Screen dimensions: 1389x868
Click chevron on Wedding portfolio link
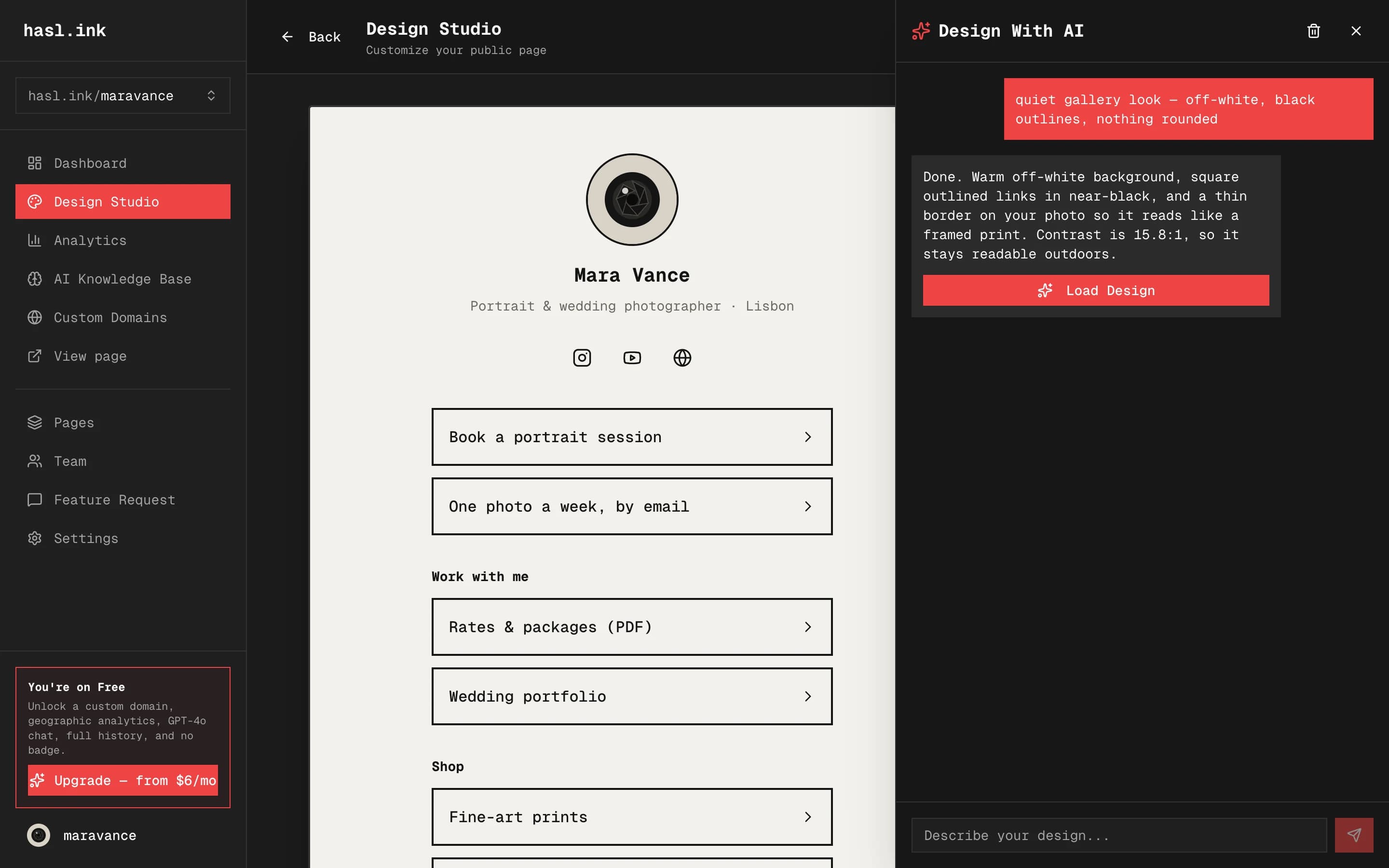coord(807,696)
